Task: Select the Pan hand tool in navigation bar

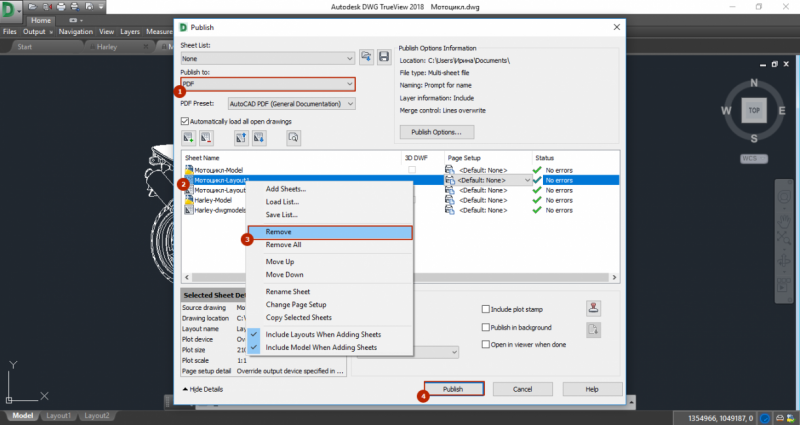Action: point(784,220)
